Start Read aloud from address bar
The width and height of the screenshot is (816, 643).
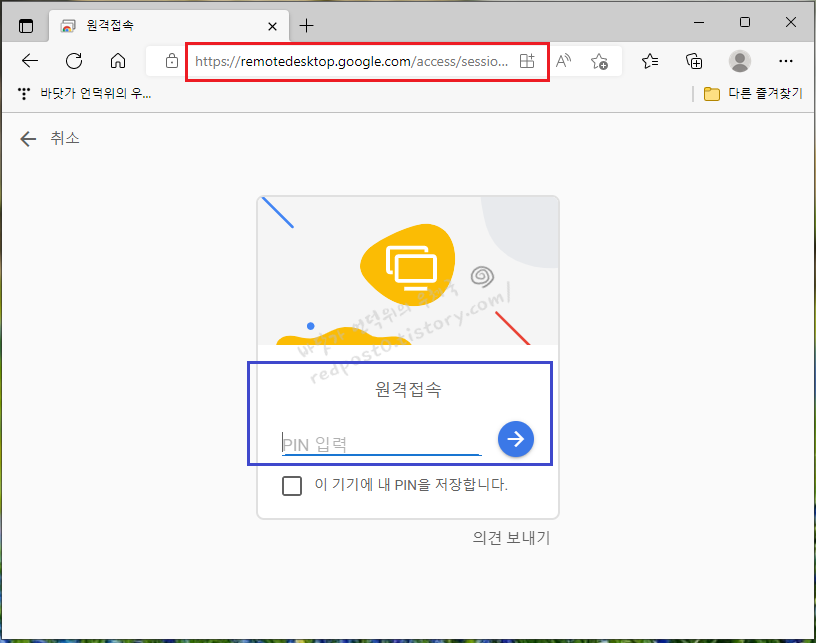tap(563, 61)
